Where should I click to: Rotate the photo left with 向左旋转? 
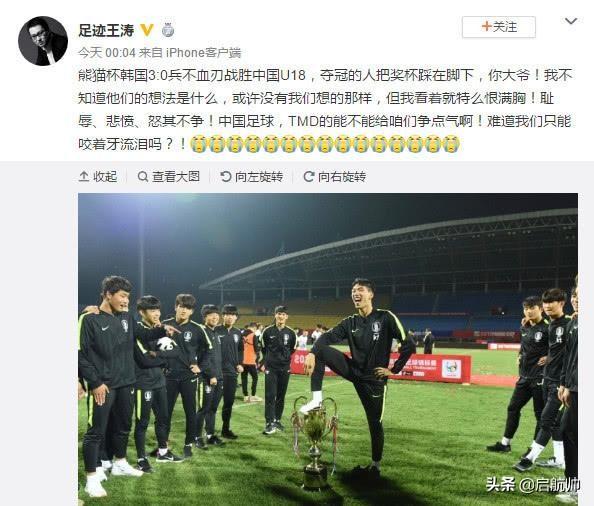coord(252,176)
